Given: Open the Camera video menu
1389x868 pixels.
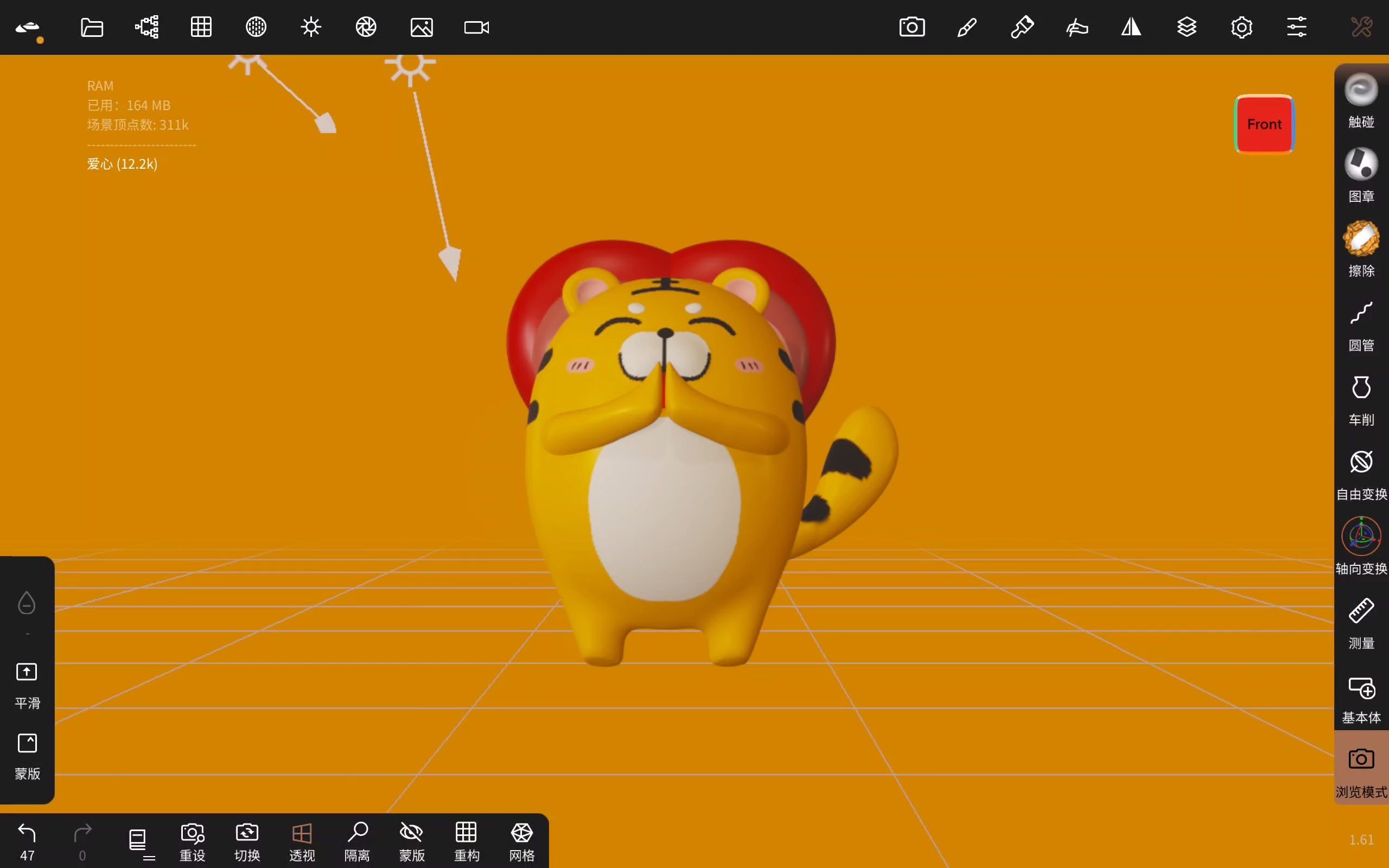Looking at the screenshot, I should (476, 27).
